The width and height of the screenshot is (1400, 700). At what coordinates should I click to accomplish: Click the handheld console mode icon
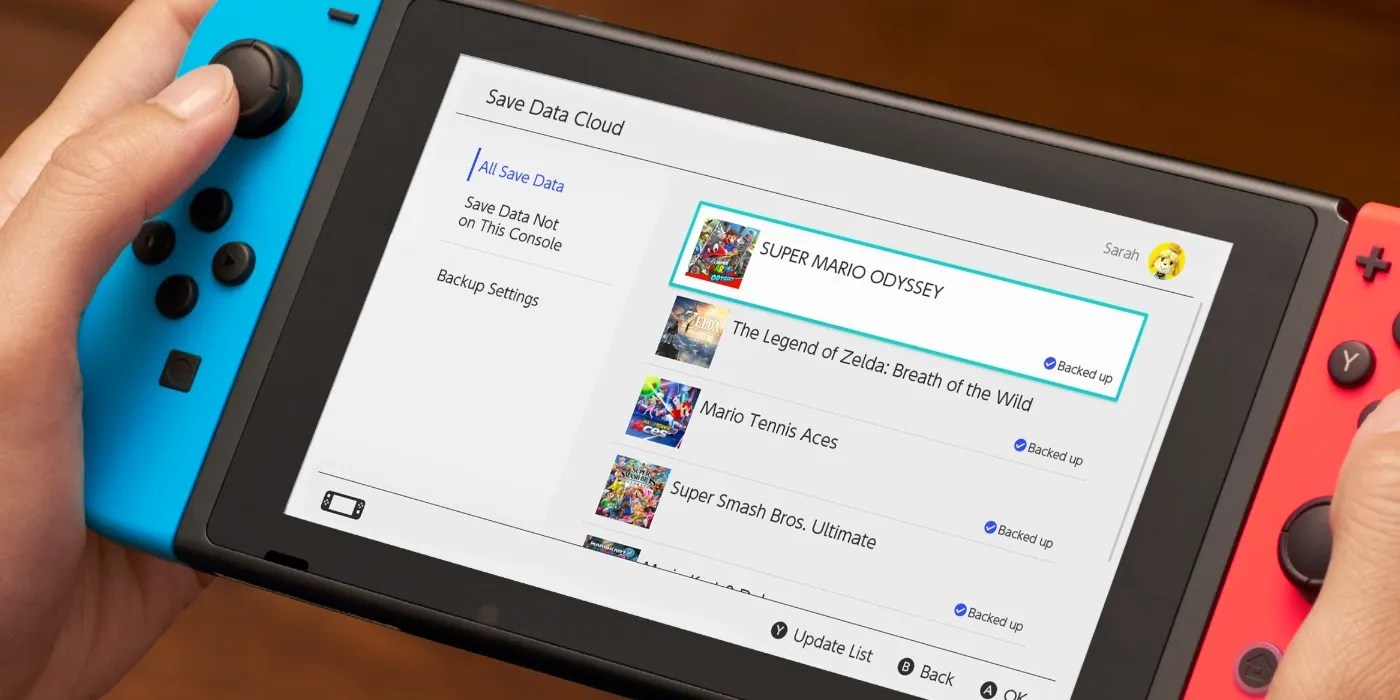tap(342, 503)
